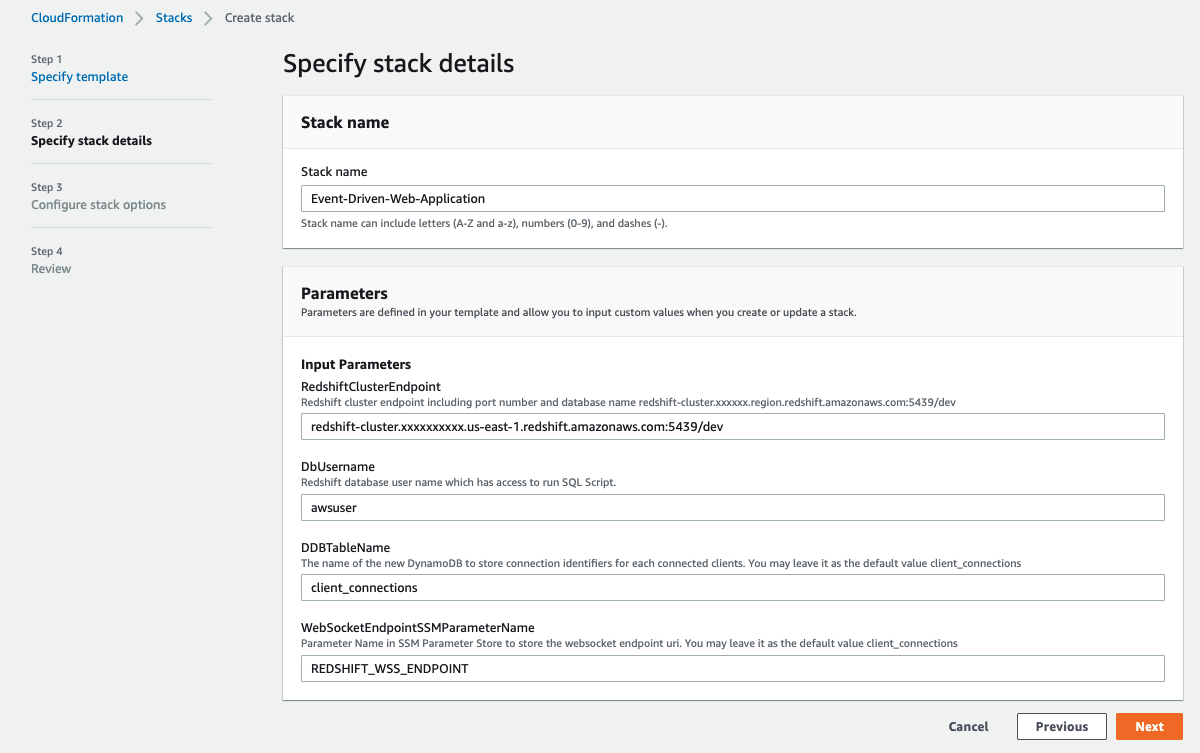Click the Parameters template description sentence

pos(579,312)
